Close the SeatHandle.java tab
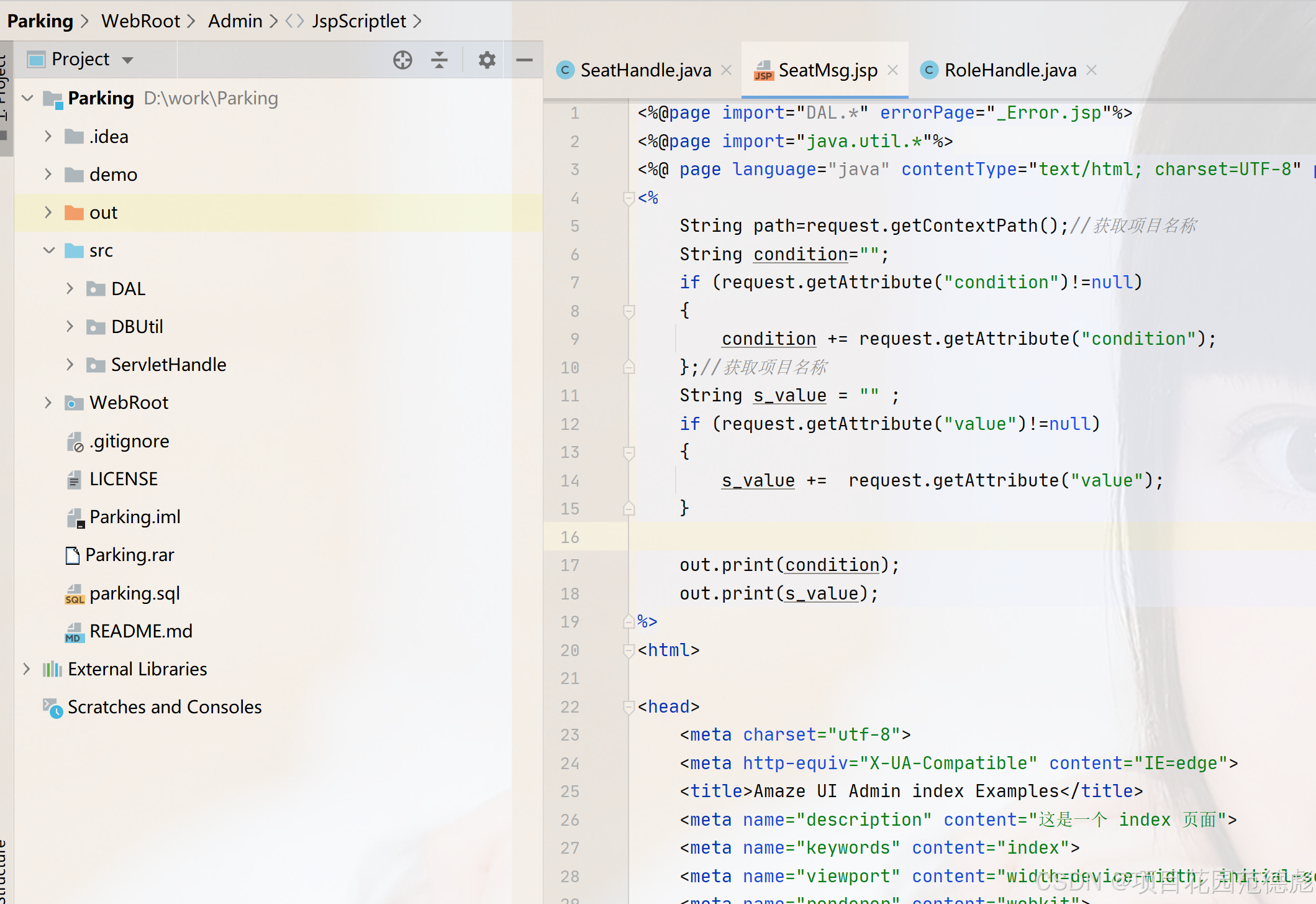The image size is (1316, 904). pyautogui.click(x=726, y=70)
